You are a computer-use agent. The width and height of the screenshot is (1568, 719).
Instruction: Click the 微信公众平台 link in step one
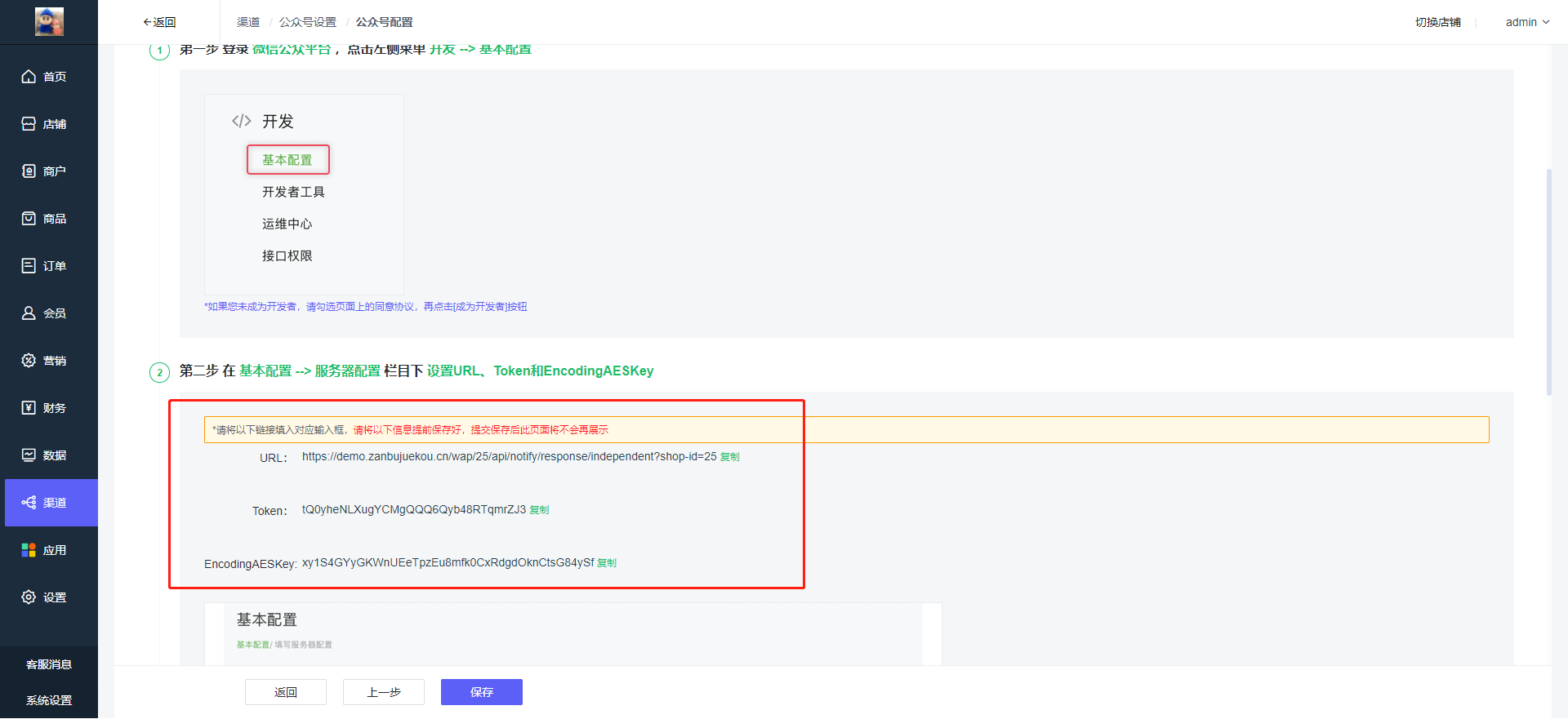(x=292, y=50)
